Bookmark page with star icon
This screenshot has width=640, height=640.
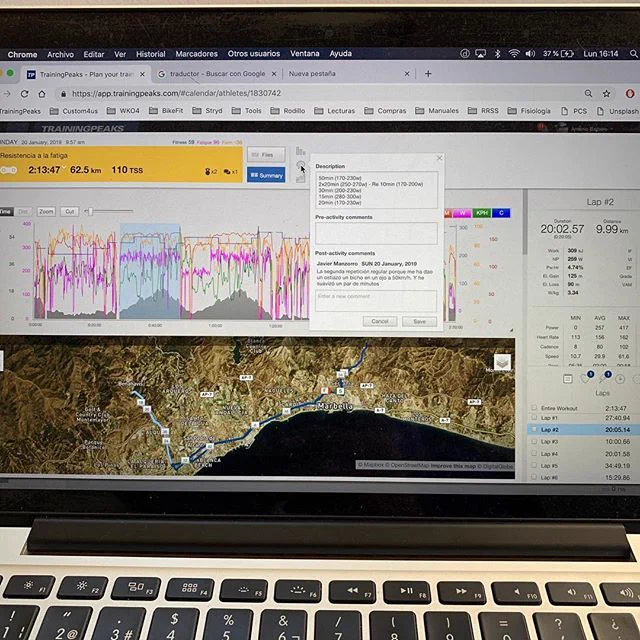click(607, 94)
